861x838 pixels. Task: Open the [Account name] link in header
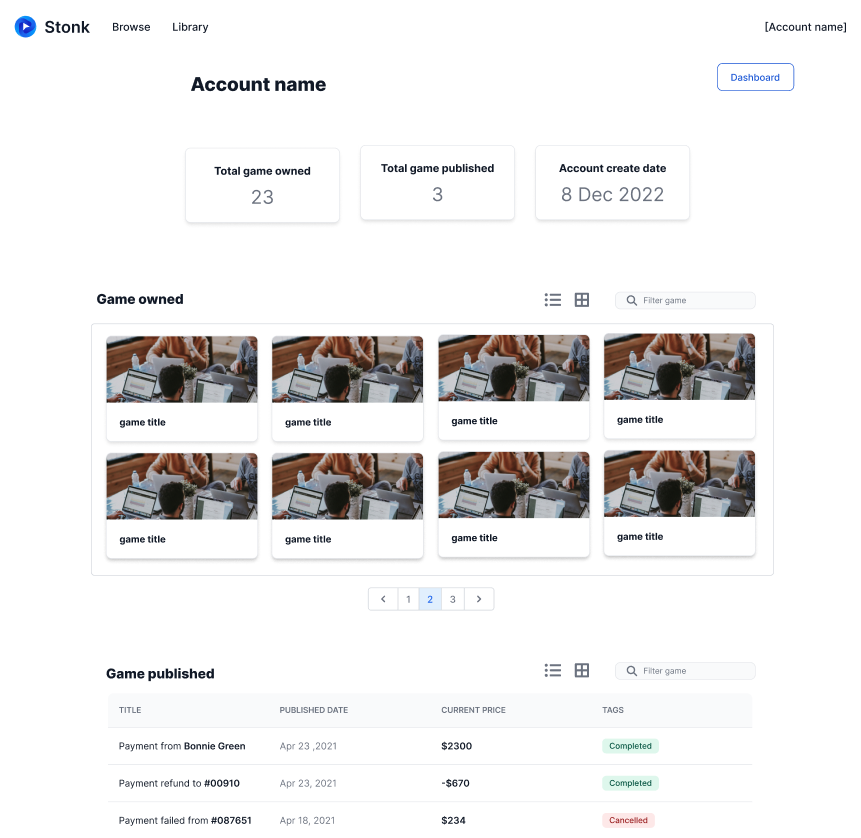805,27
